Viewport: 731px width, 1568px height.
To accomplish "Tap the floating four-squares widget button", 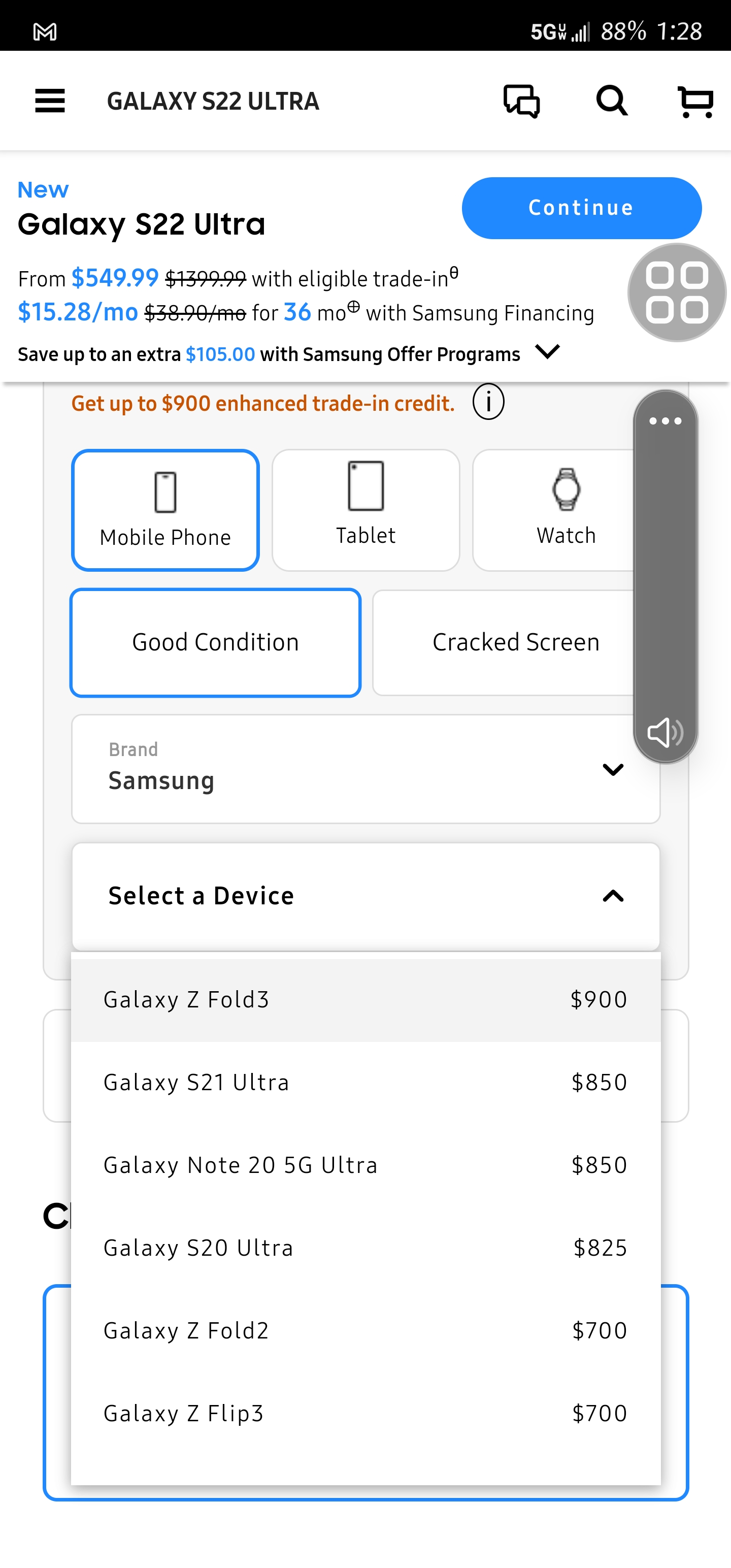I will pyautogui.click(x=677, y=293).
